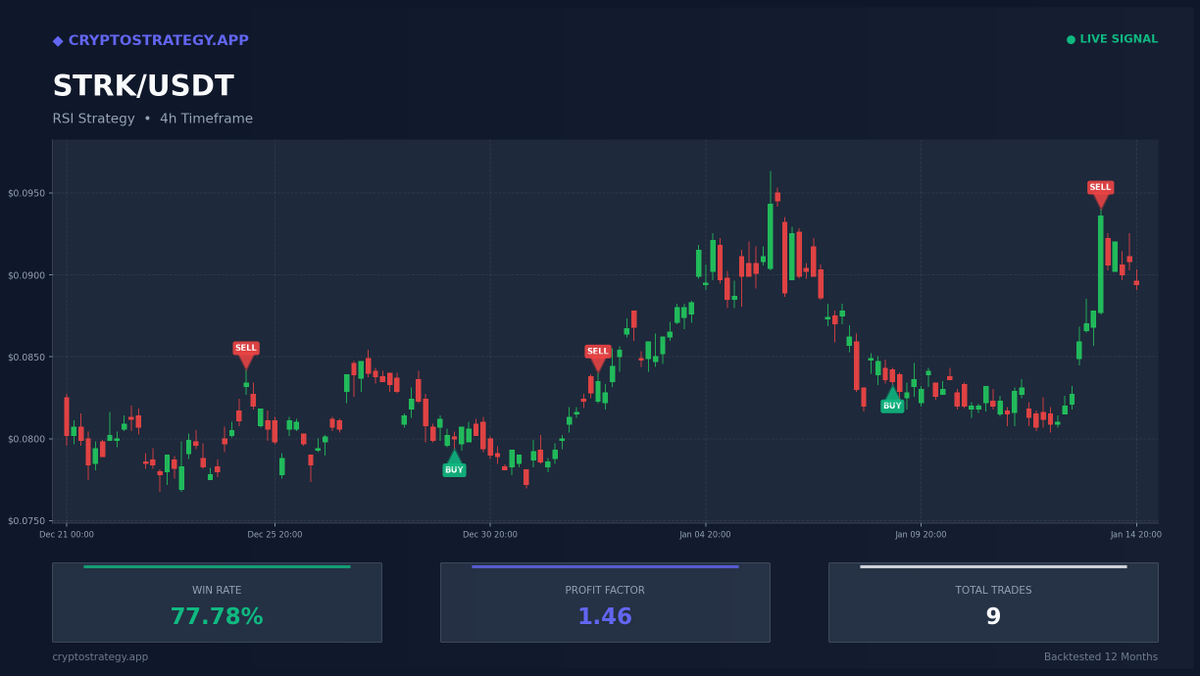Click the Backtested 12 Months footer text

tap(1101, 657)
